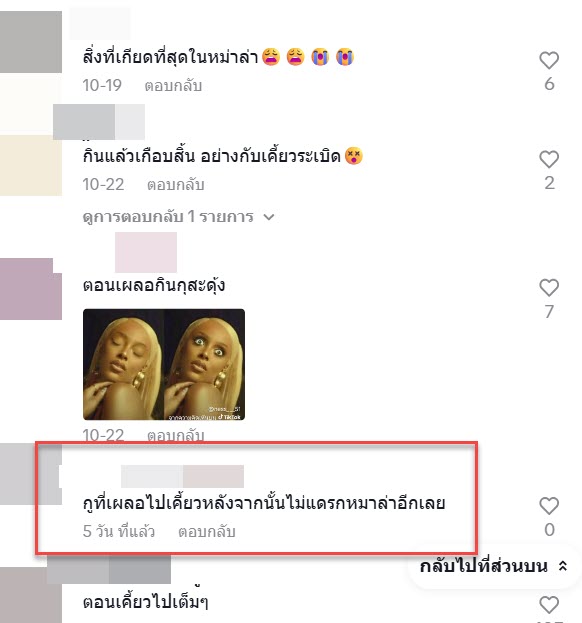Open avatar of ตอนเผลอกินกุสะดุ้ง commenter
Viewport: 582px width, 623px height.
[x=31, y=289]
